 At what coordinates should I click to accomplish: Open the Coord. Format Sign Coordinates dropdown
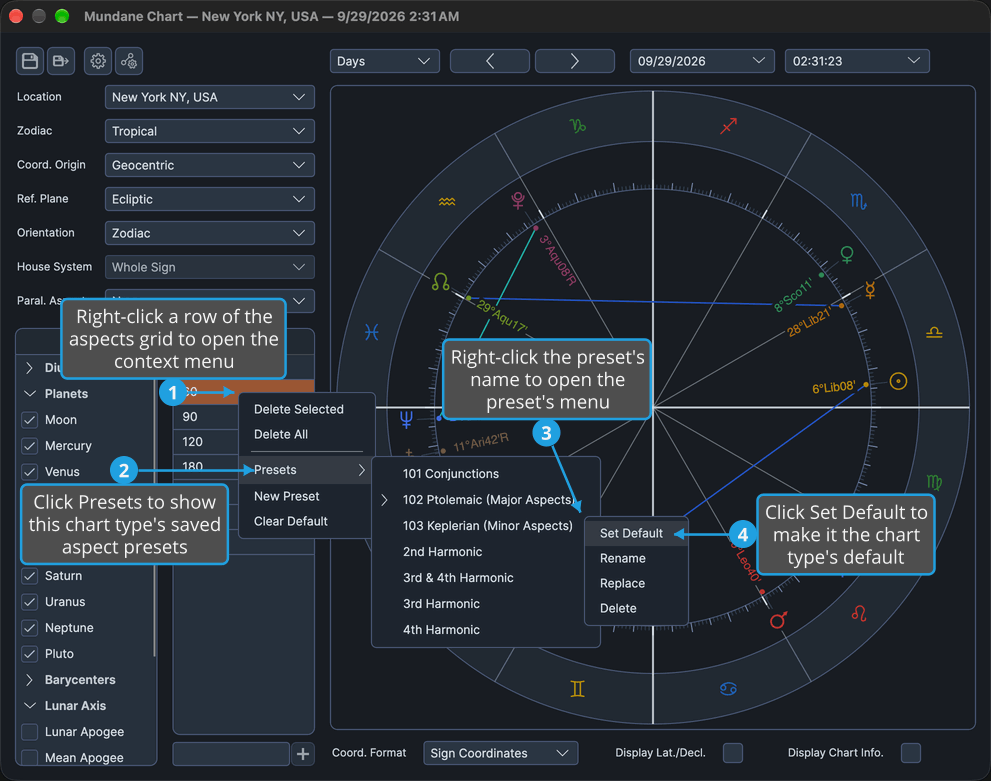500,753
